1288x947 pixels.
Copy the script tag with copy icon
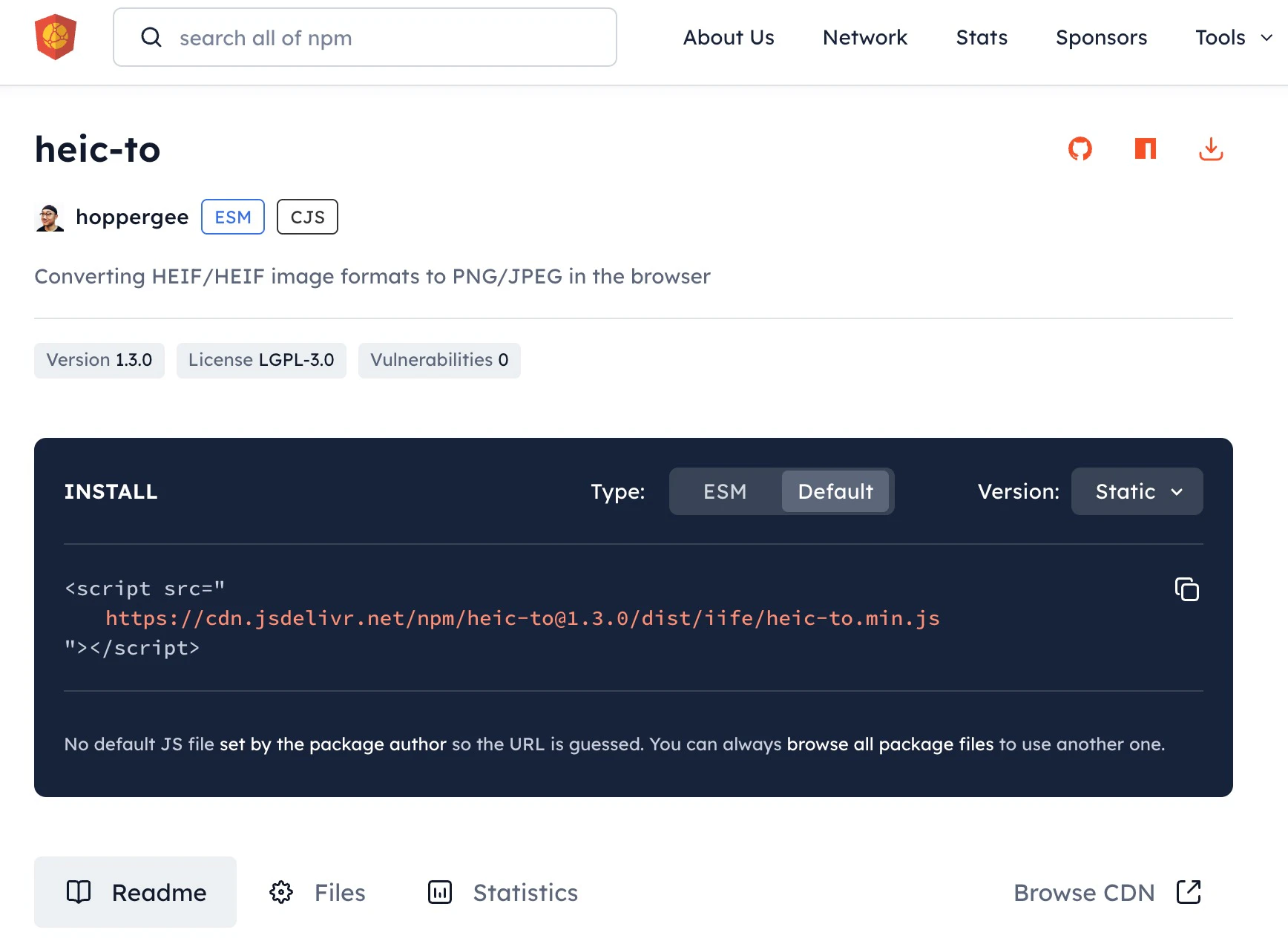click(1187, 589)
